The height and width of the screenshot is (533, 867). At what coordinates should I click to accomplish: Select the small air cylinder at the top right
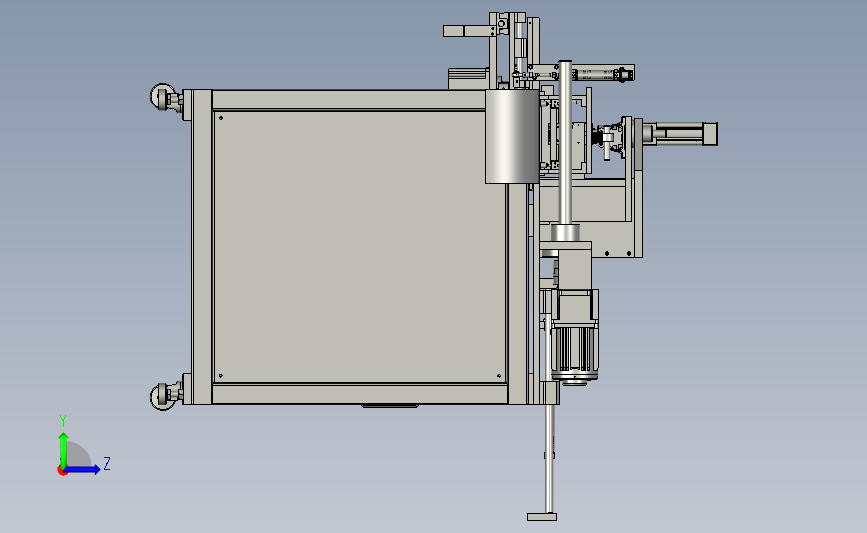[603, 74]
